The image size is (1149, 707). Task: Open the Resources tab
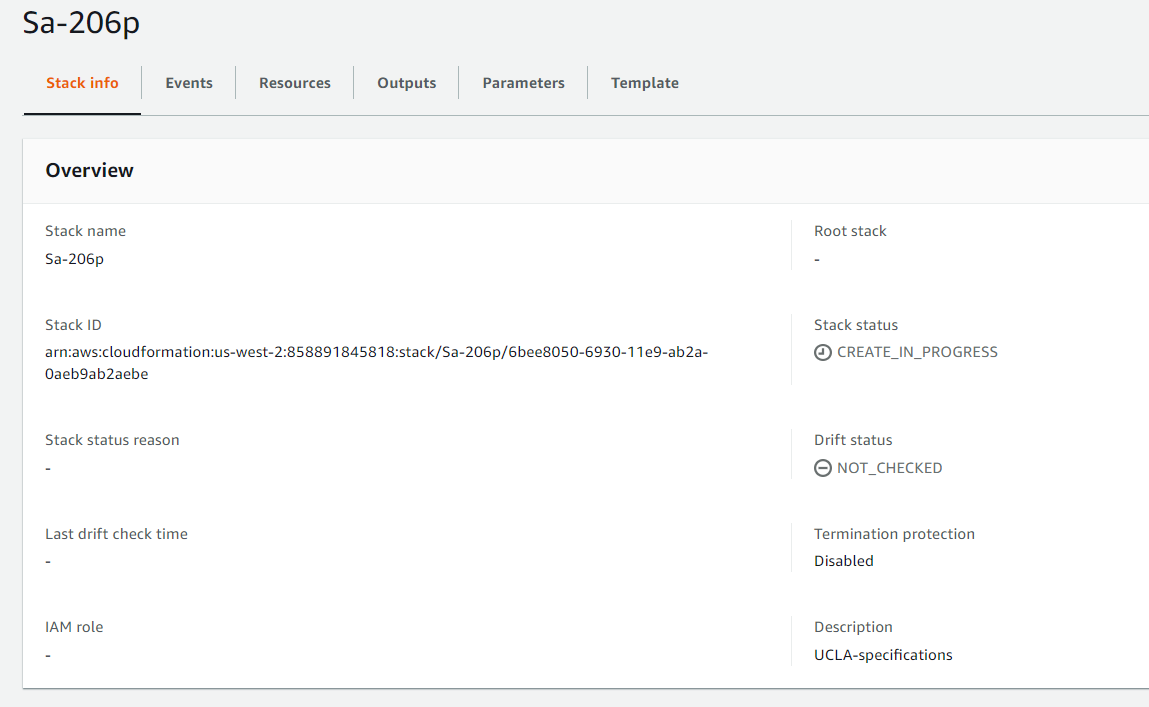(x=295, y=83)
